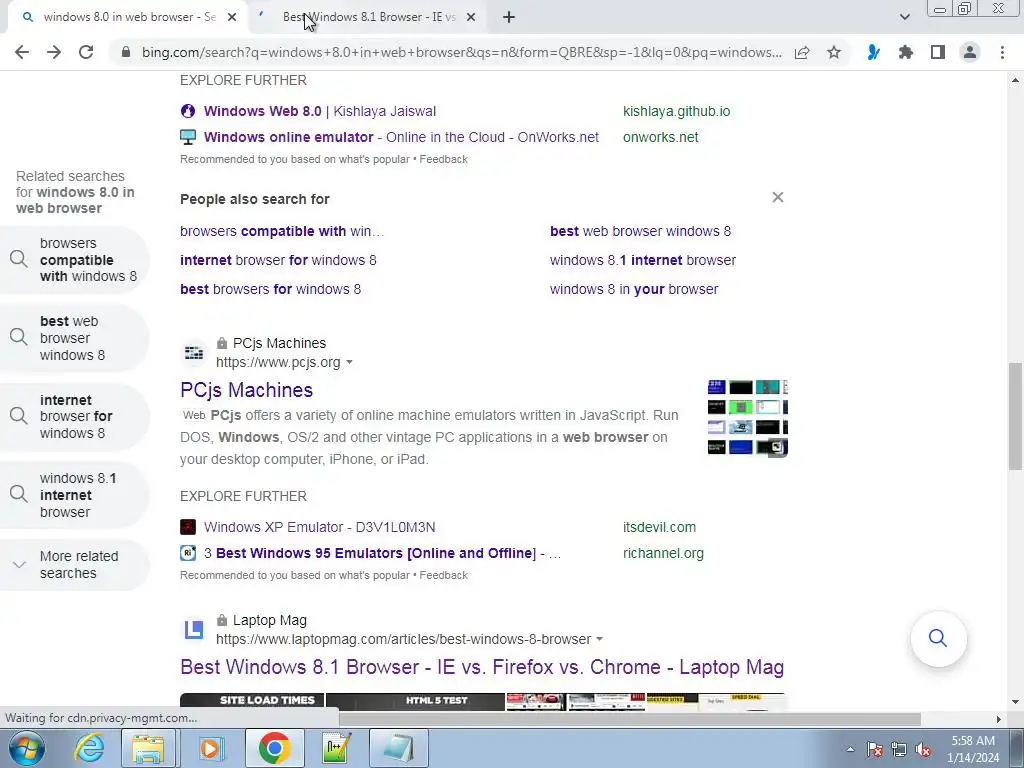Search 'windows 8.1 internet browser' in People also search
Viewport: 1024px width, 768px height.
coord(643,260)
